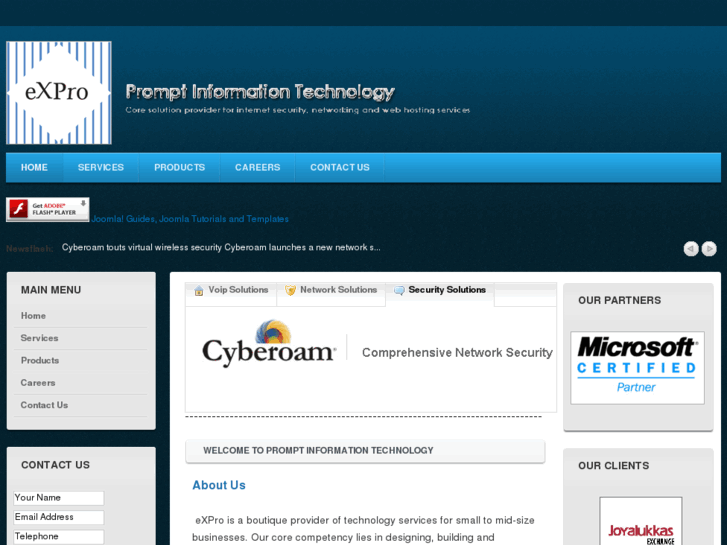This screenshot has height=545, width=727.
Task: Select the Security Solutions tab
Action: tap(440, 294)
